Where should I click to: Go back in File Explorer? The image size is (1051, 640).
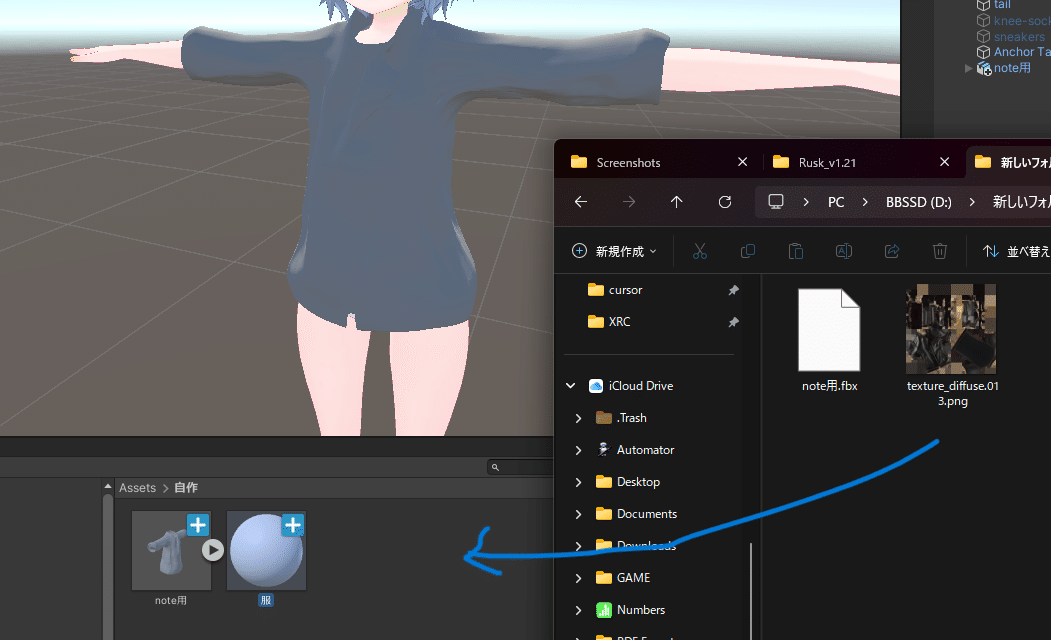coord(581,202)
